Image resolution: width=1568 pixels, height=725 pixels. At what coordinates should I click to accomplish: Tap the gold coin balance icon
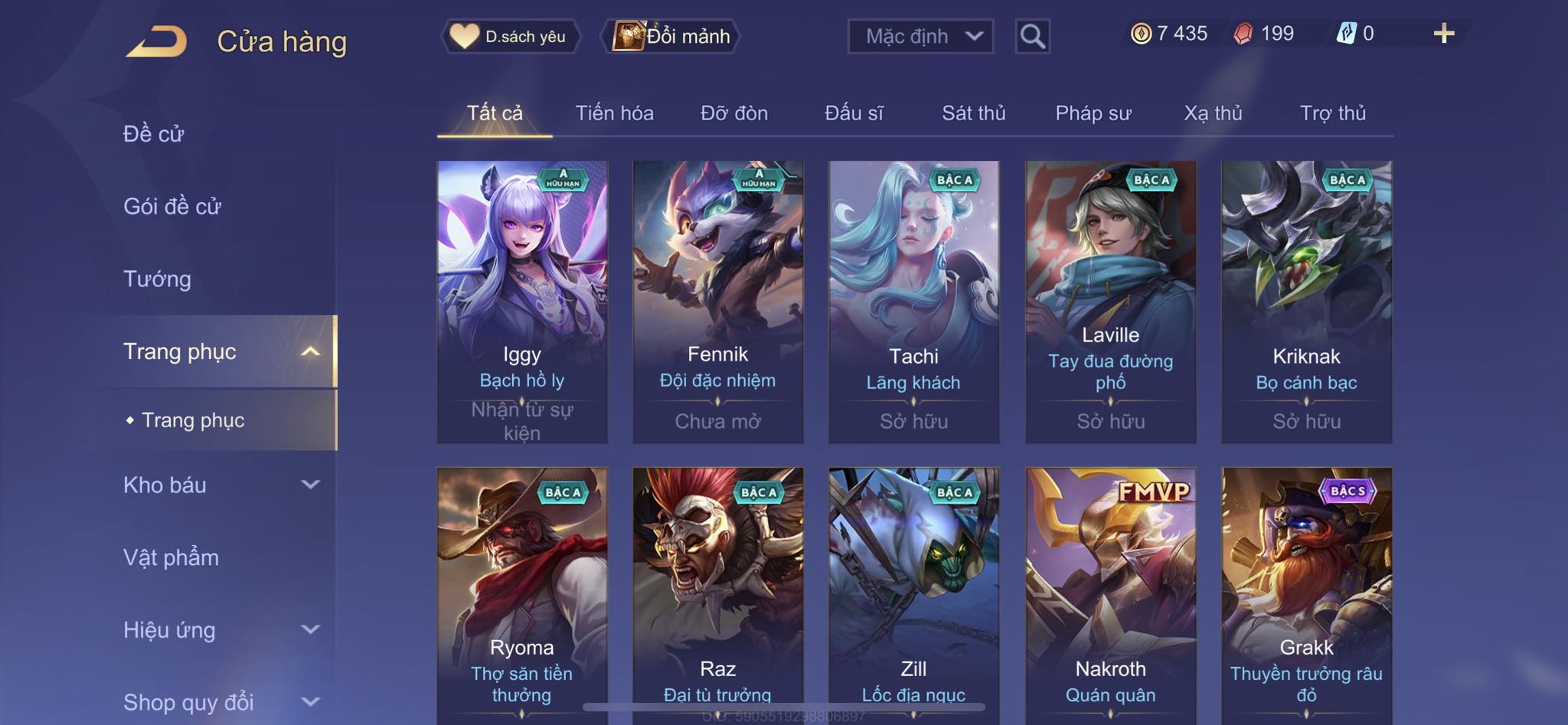[x=1141, y=34]
